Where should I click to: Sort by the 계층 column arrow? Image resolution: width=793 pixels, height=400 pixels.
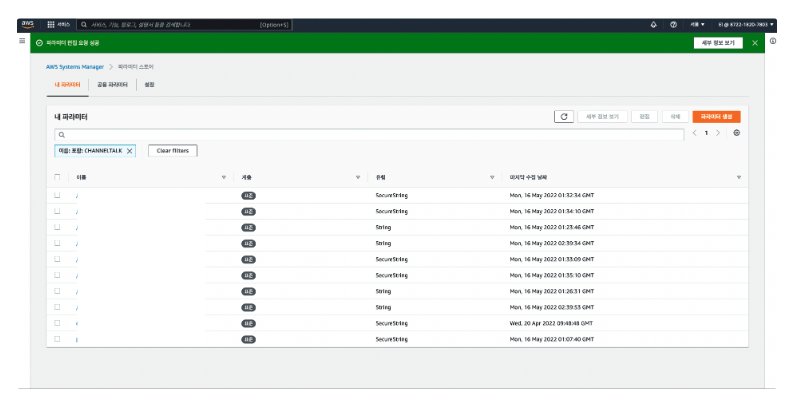pyautogui.click(x=358, y=177)
